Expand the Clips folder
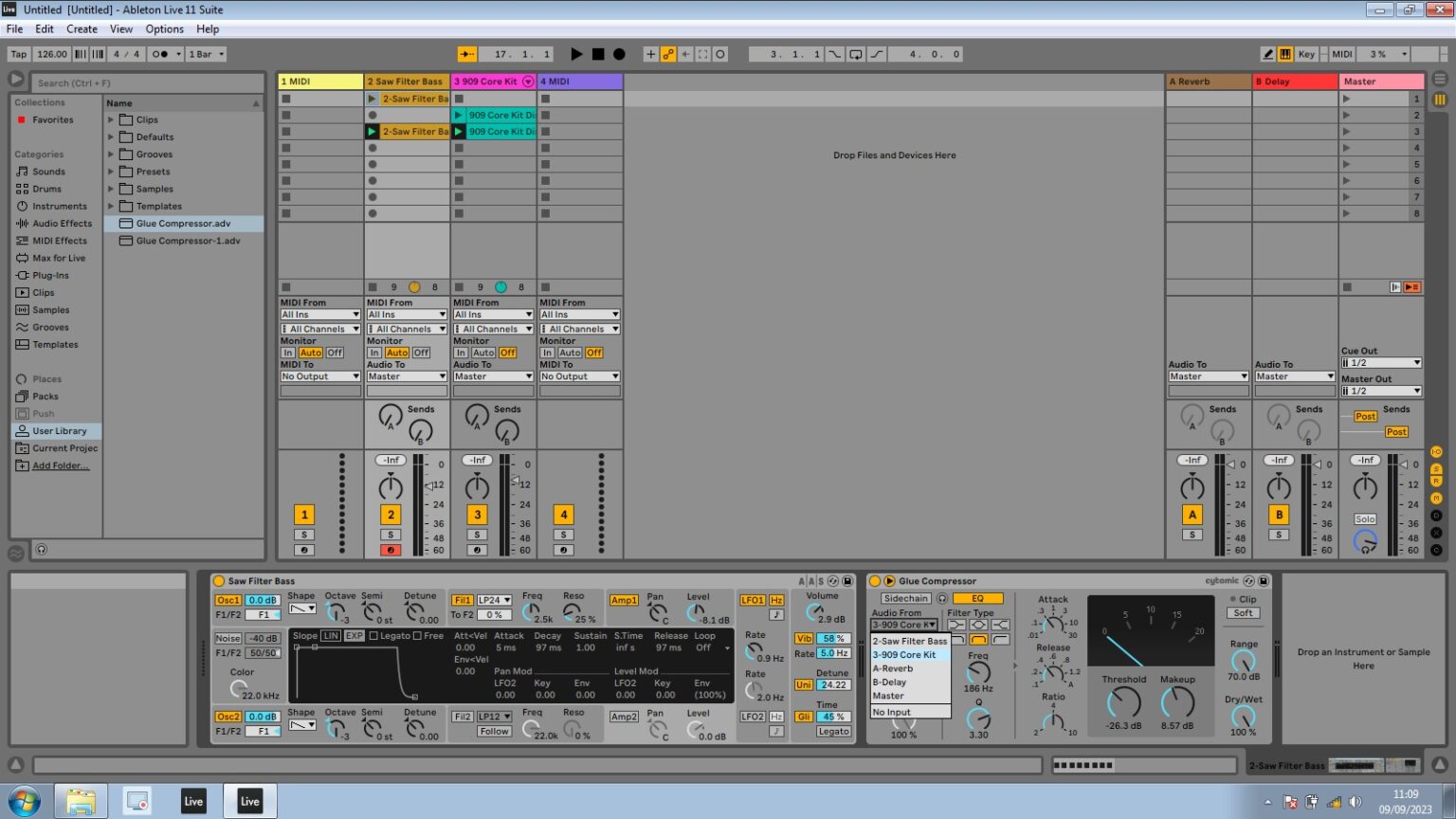 click(x=111, y=119)
